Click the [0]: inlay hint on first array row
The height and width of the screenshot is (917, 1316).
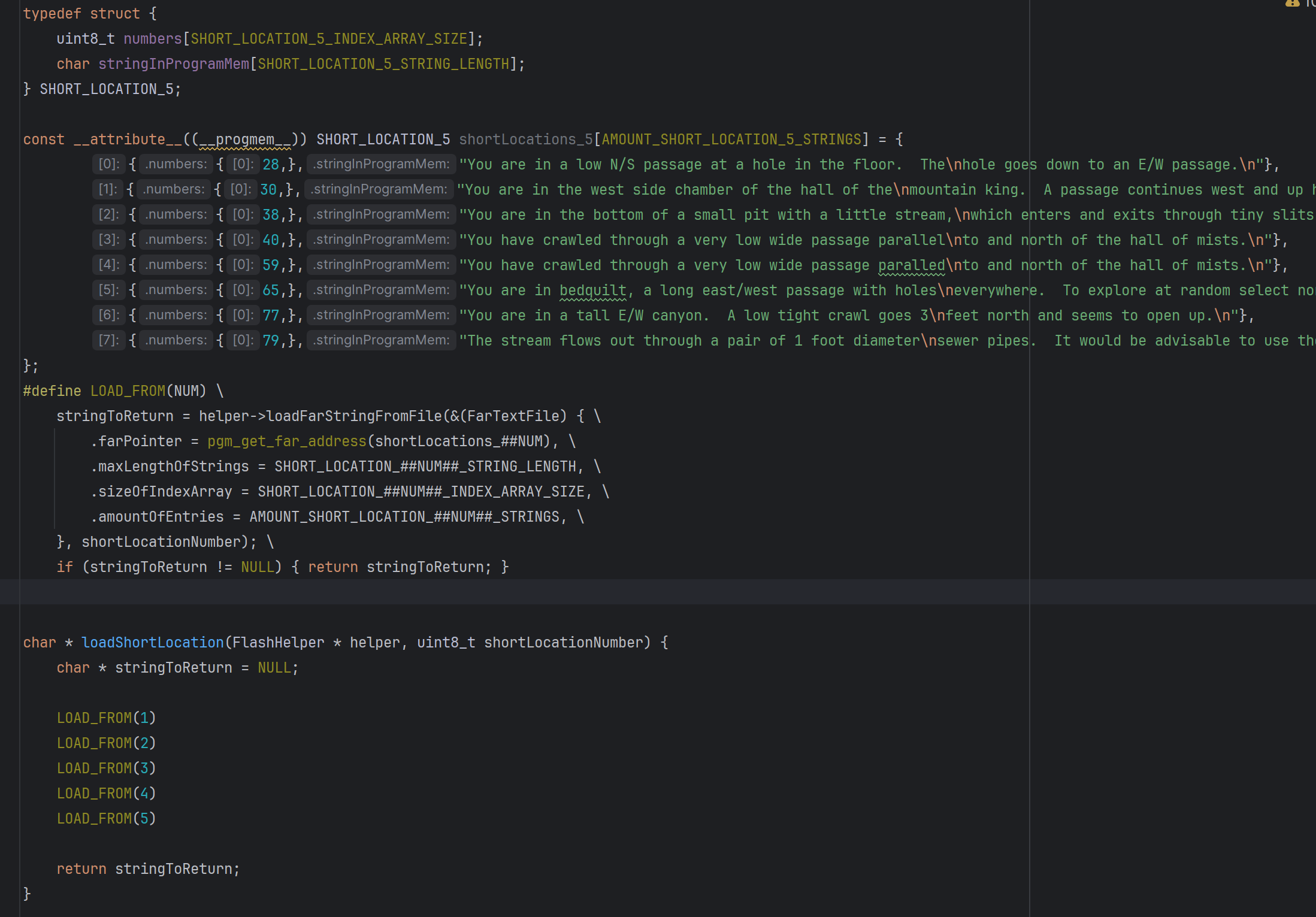pos(108,164)
